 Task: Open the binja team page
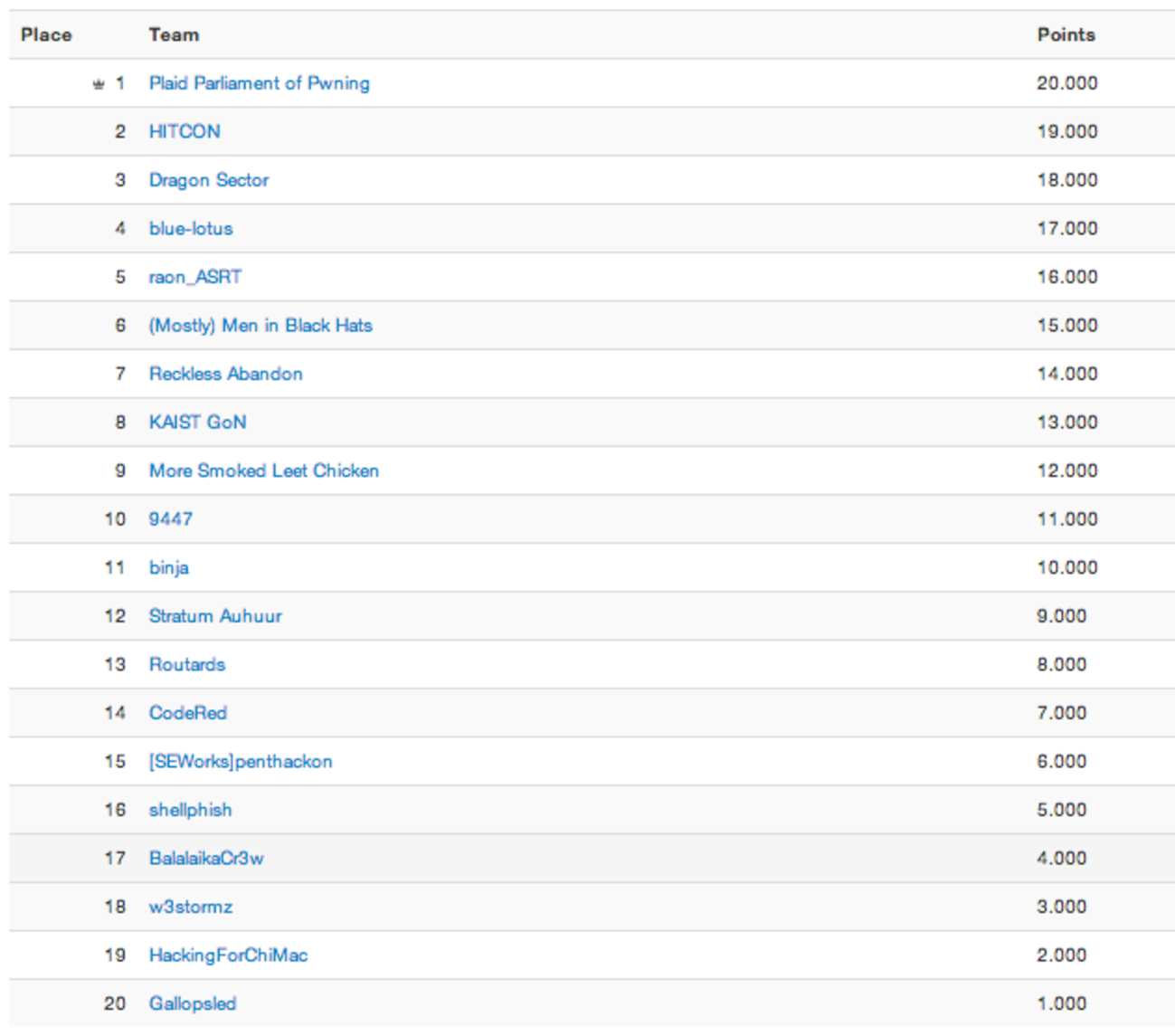point(169,568)
